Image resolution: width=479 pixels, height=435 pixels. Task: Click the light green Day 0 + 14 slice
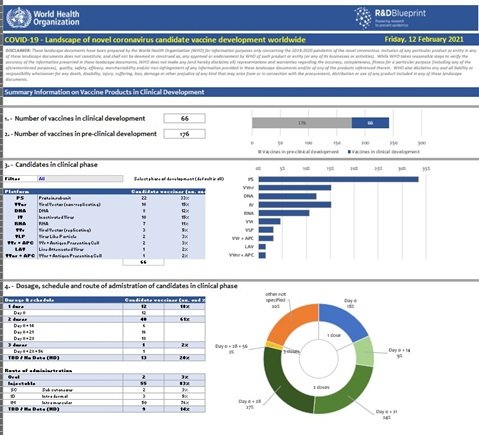pyautogui.click(x=364, y=352)
